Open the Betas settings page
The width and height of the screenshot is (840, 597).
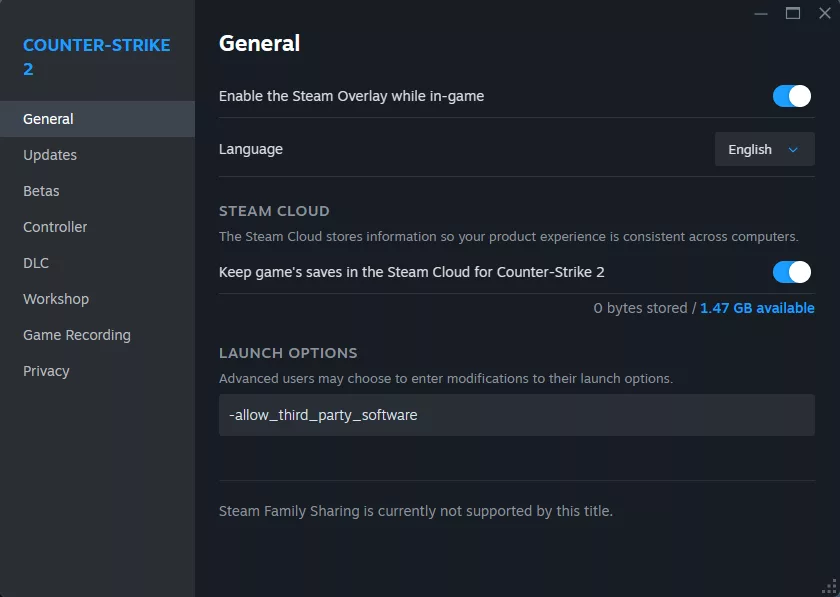pos(41,191)
